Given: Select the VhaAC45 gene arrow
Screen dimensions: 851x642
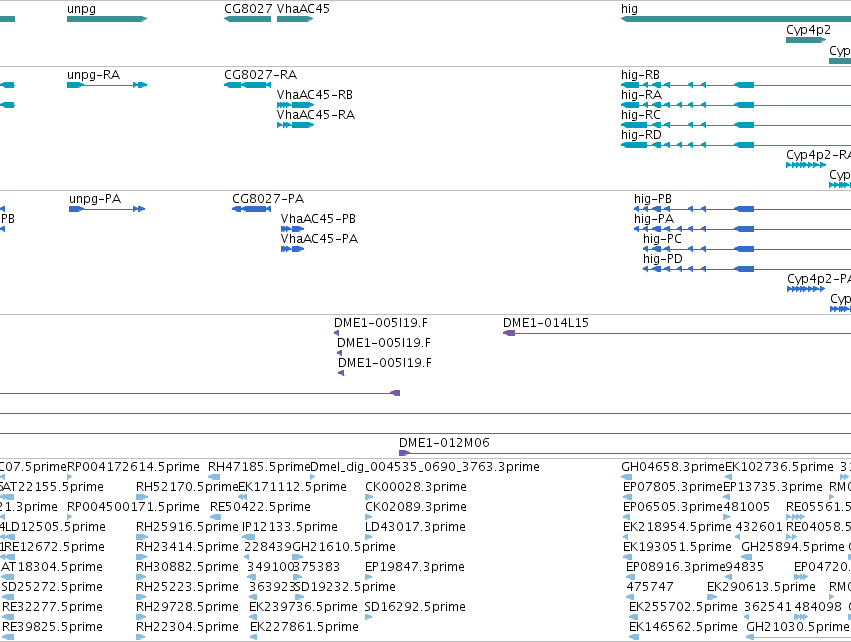Looking at the screenshot, I should pyautogui.click(x=295, y=19).
